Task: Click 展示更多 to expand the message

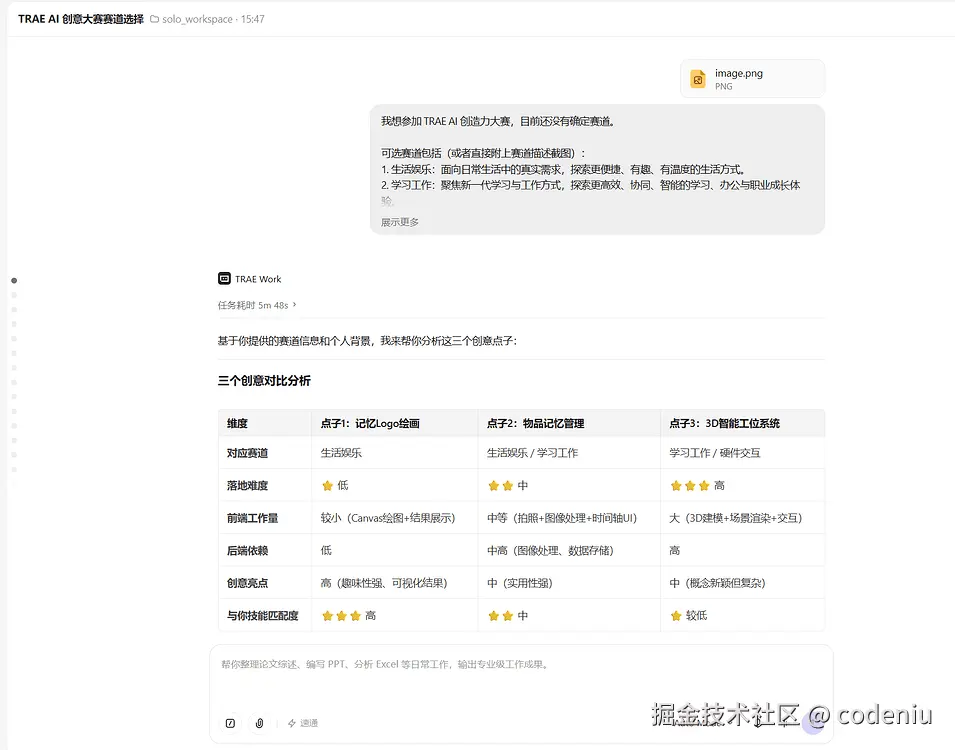Action: point(400,222)
